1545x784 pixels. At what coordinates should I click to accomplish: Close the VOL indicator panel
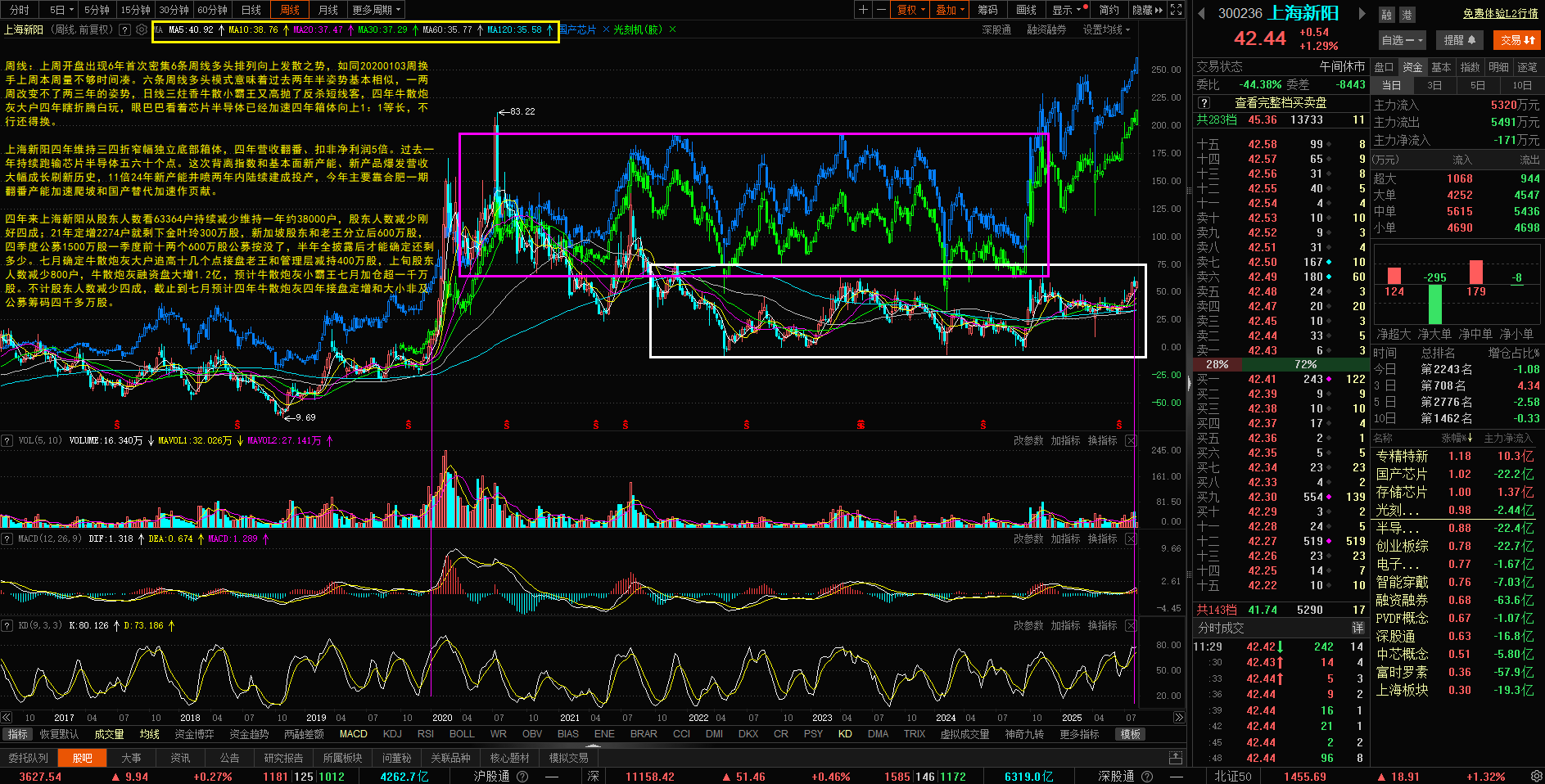coord(1131,440)
